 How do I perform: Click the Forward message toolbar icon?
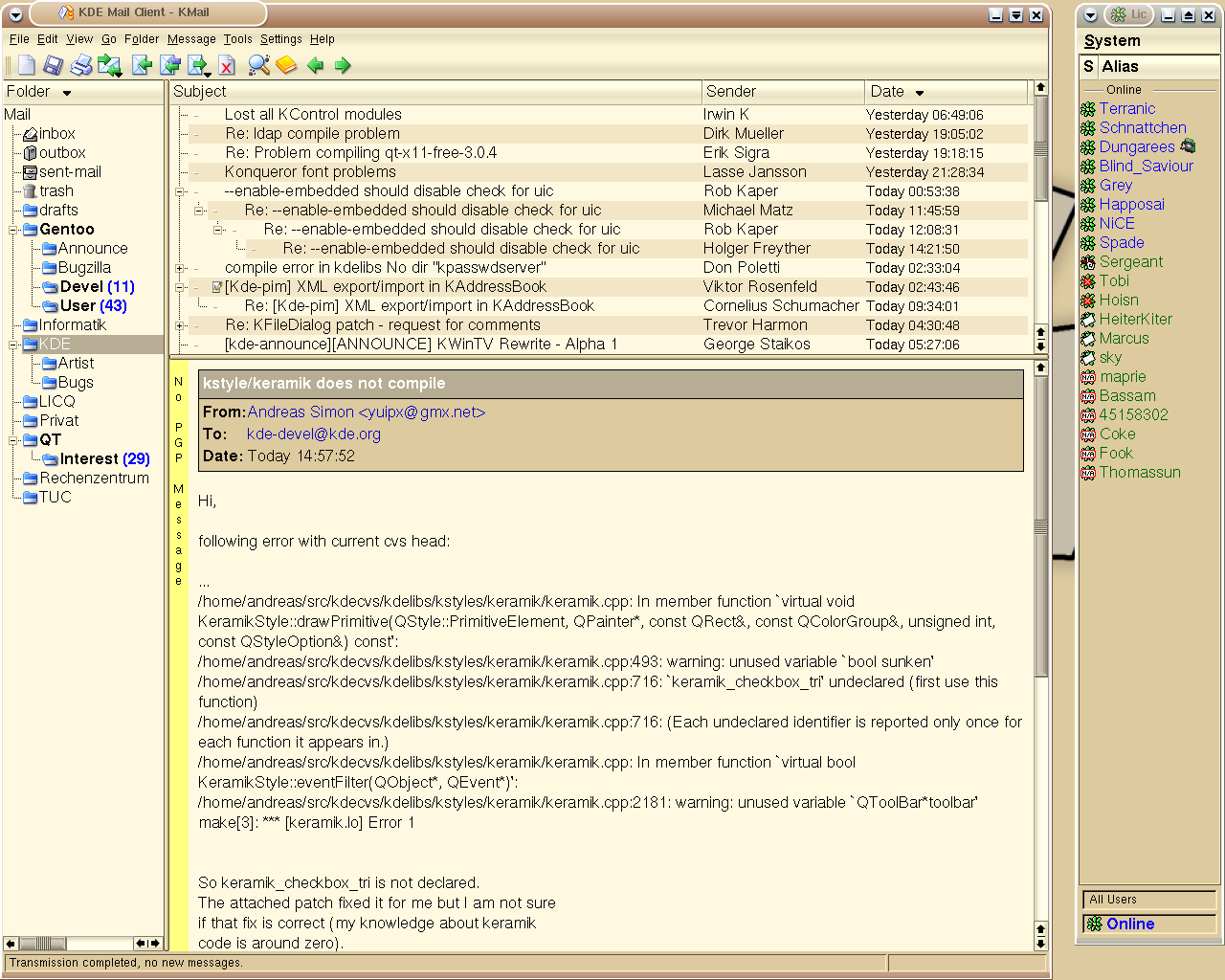198,65
